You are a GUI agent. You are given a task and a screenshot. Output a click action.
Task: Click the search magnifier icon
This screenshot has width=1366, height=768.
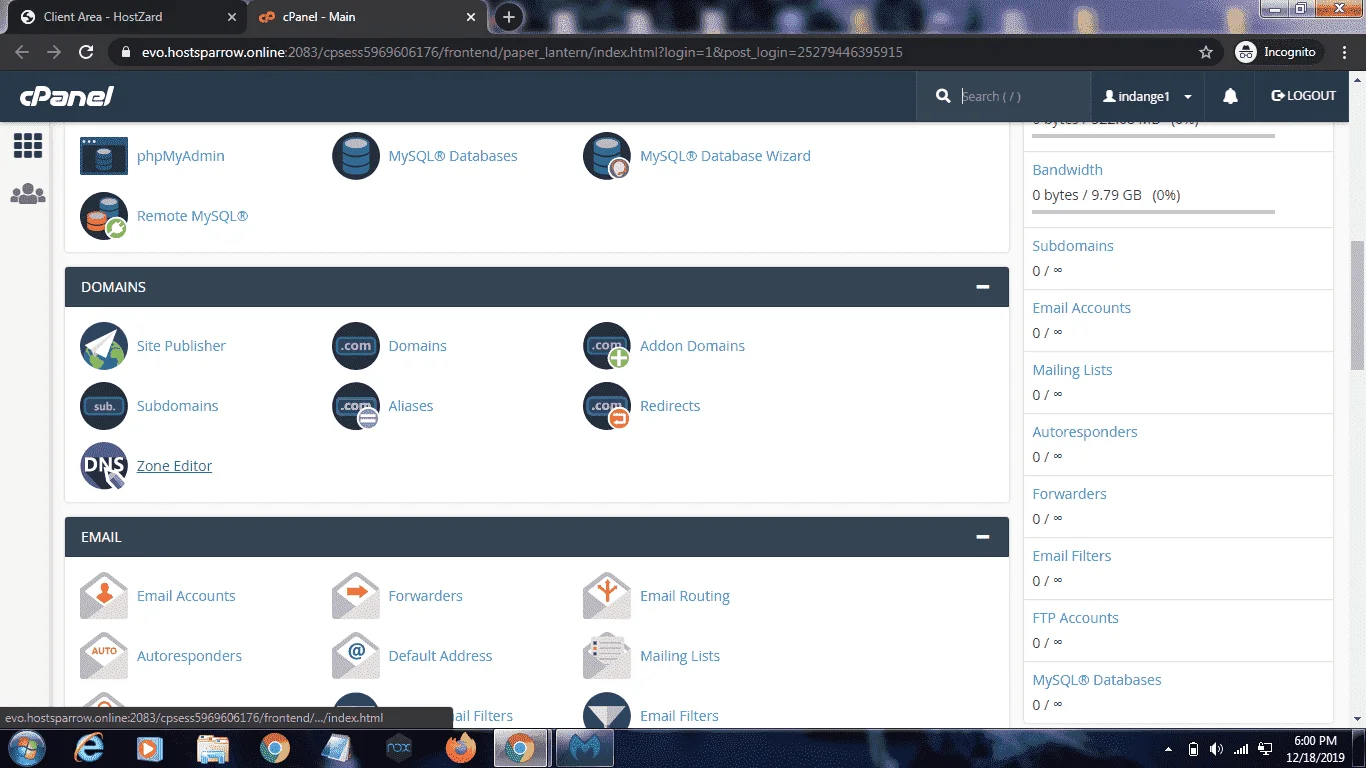coord(943,96)
